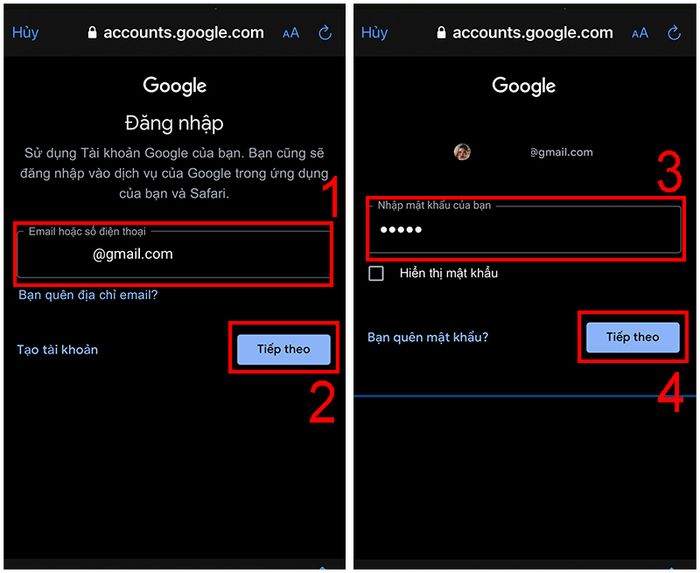
Task: Tap Hủy on the right password screen
Action: pyautogui.click(x=375, y=33)
